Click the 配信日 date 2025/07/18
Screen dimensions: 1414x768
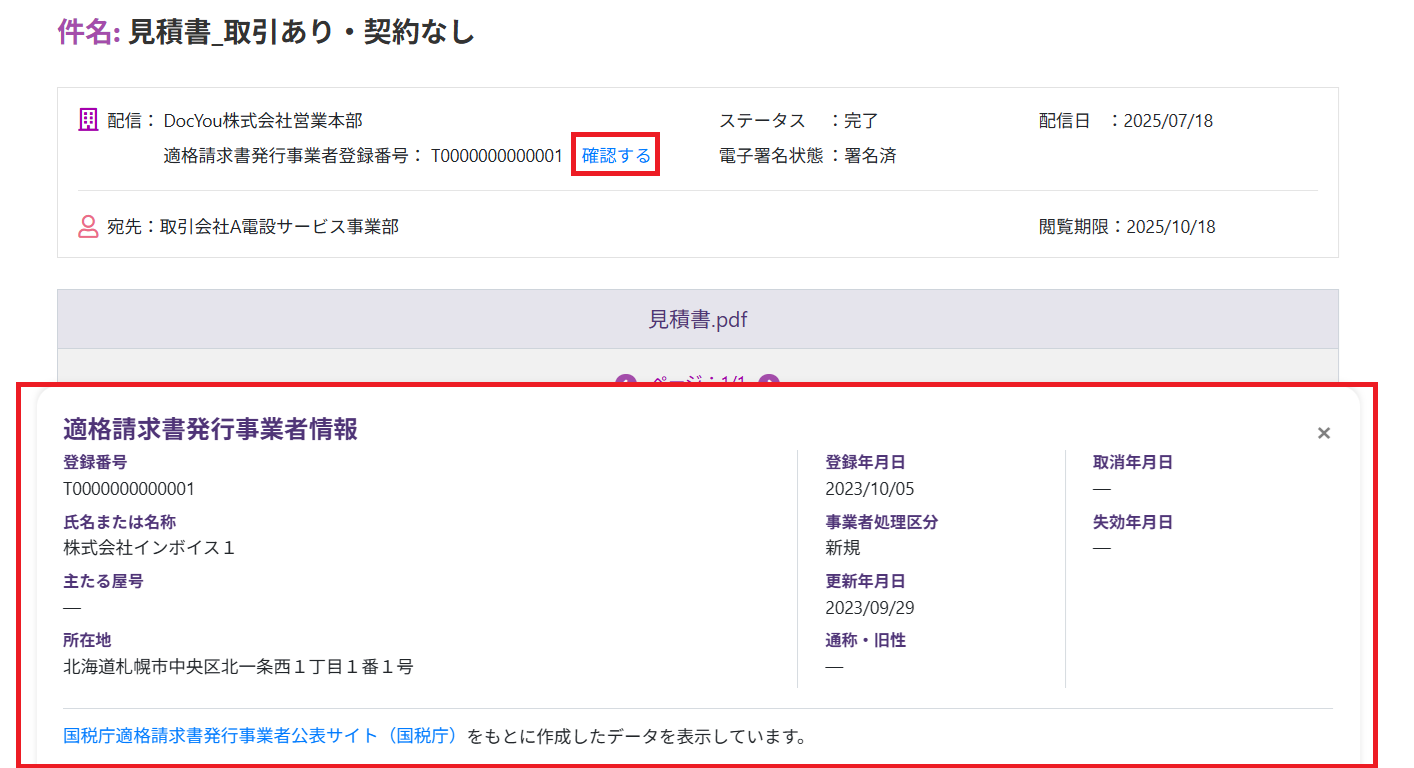(x=1167, y=121)
